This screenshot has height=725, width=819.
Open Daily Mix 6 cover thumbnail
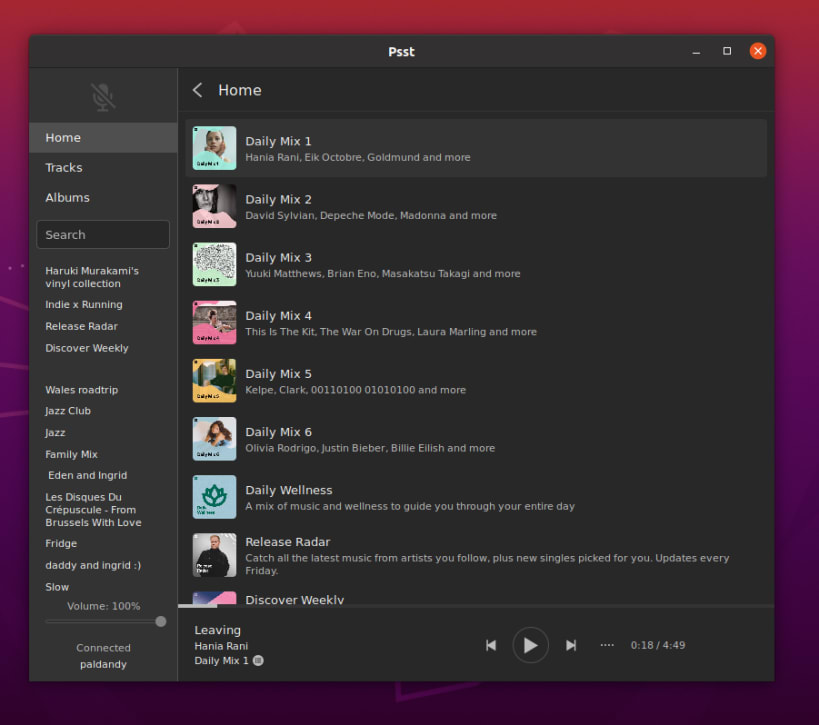click(x=214, y=439)
